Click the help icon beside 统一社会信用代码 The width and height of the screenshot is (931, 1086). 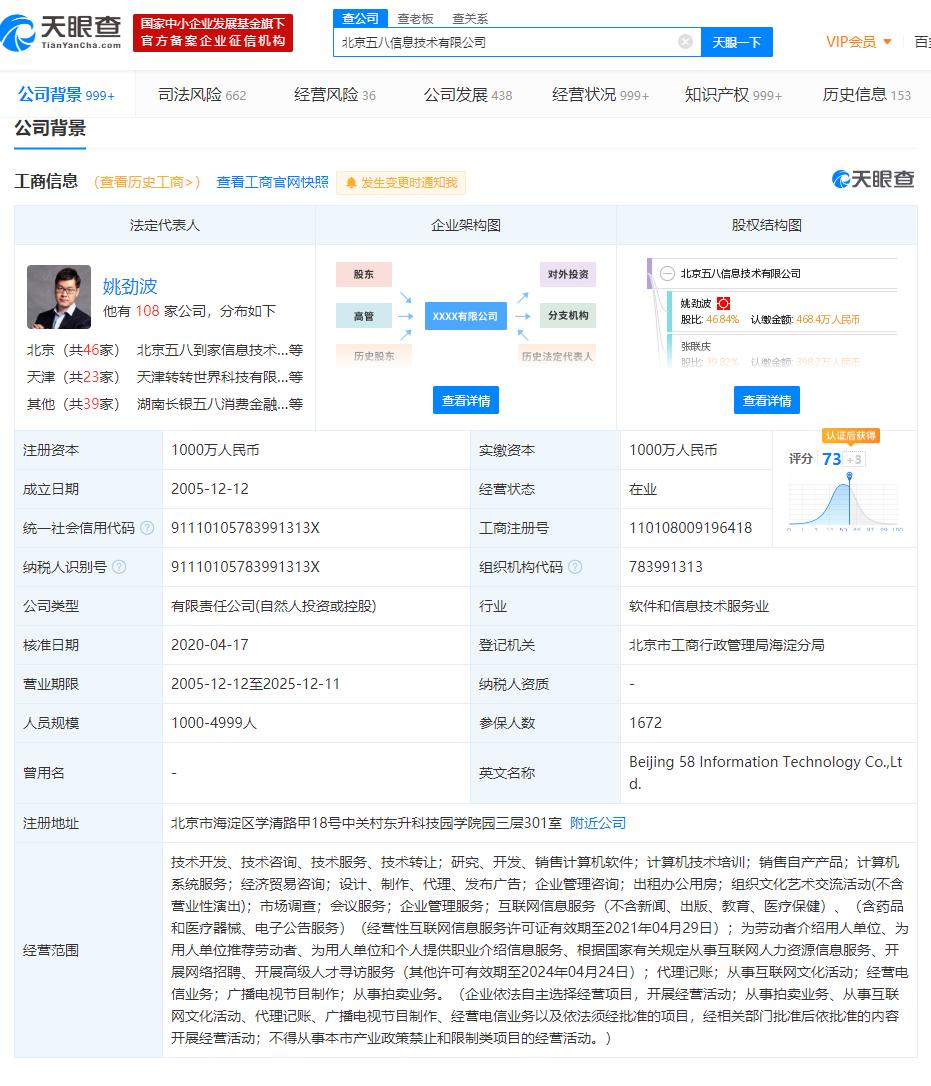tap(147, 528)
